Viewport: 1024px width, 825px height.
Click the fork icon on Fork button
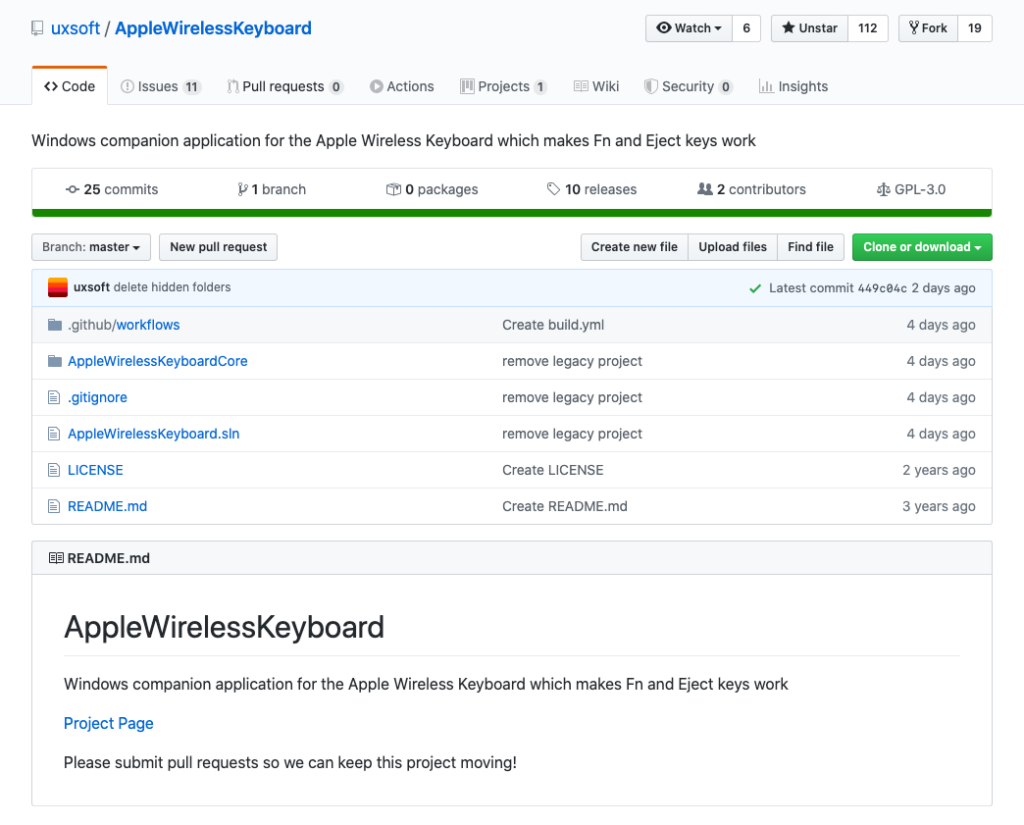pos(914,27)
